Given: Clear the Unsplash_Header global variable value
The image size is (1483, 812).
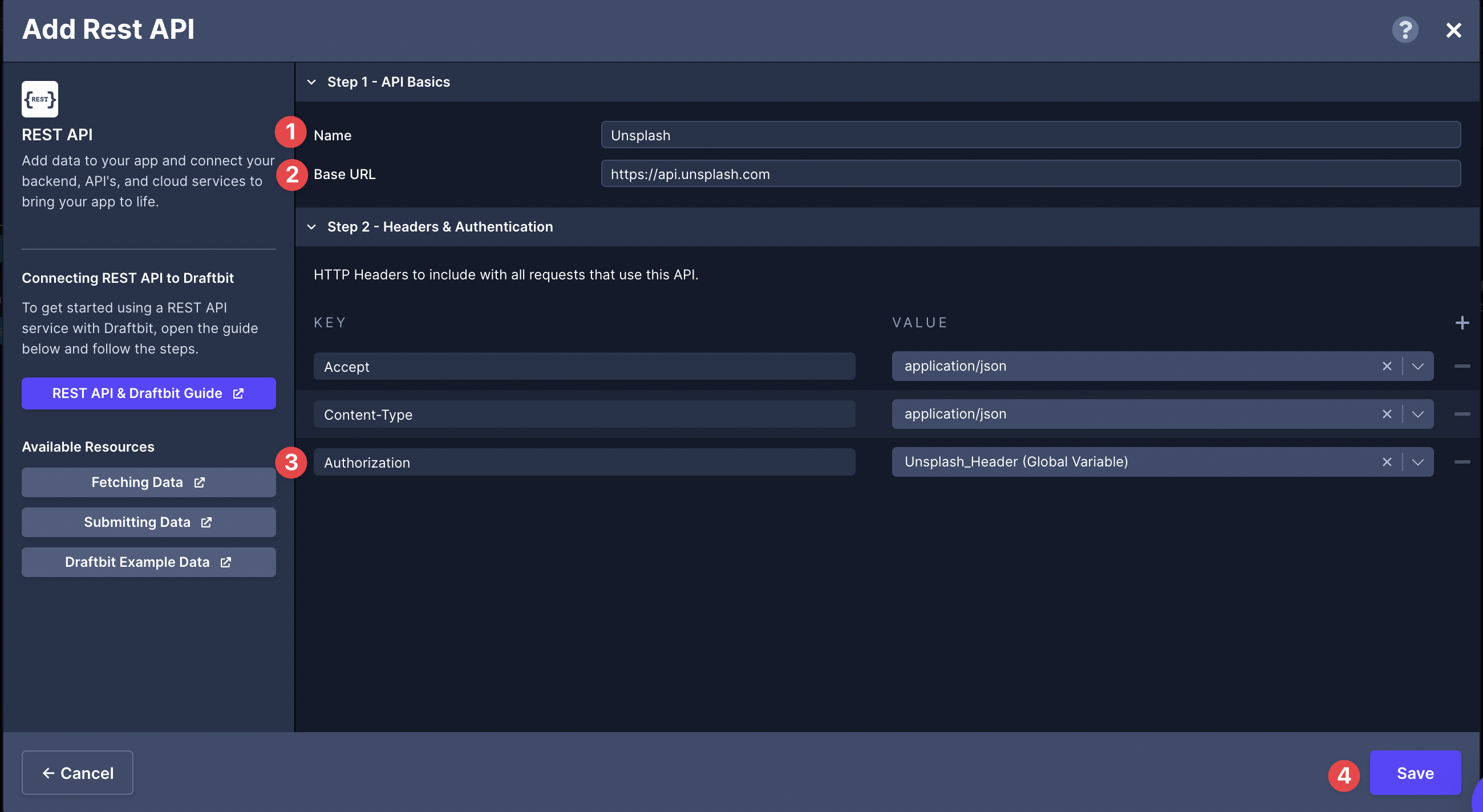Looking at the screenshot, I should pyautogui.click(x=1387, y=461).
